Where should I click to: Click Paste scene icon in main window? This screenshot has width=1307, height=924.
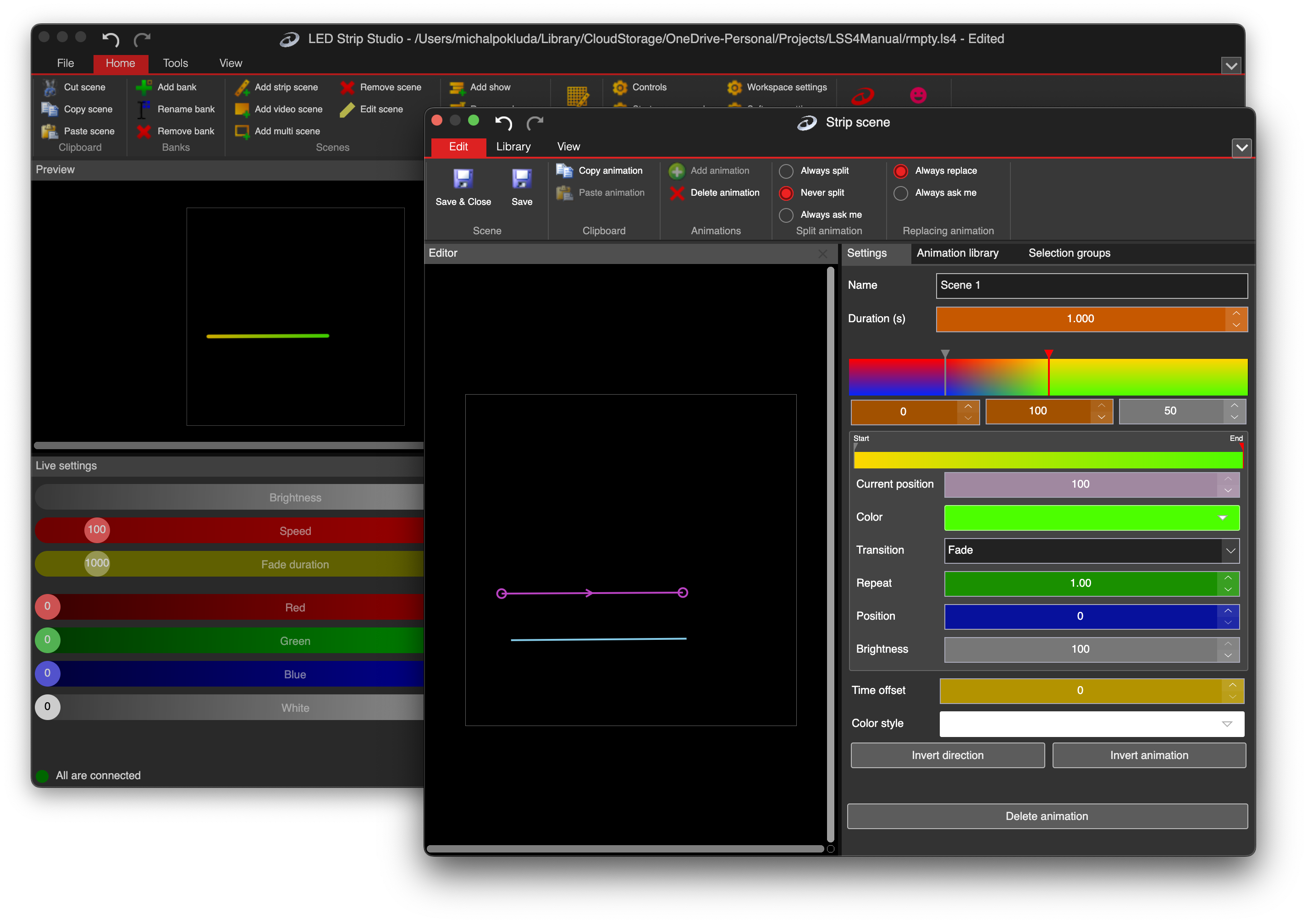coord(50,132)
